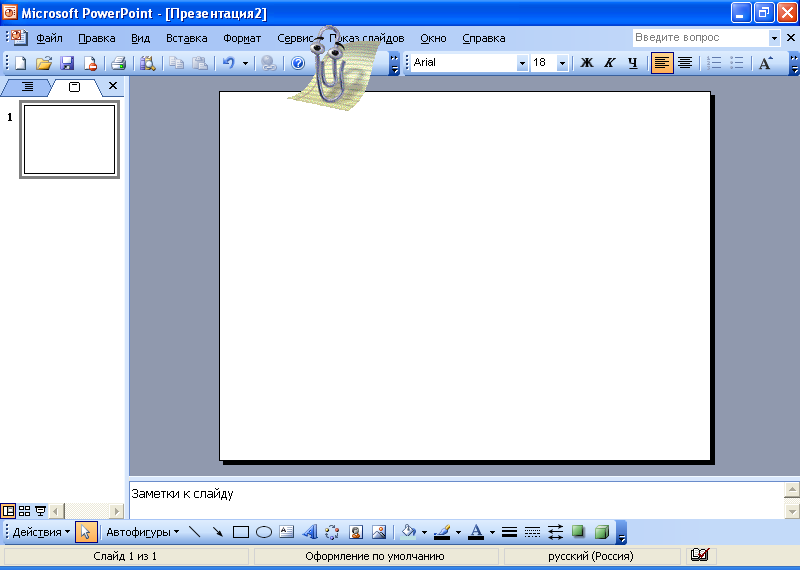
Task: Expand the font size 18 dropdown
Action: (x=562, y=63)
